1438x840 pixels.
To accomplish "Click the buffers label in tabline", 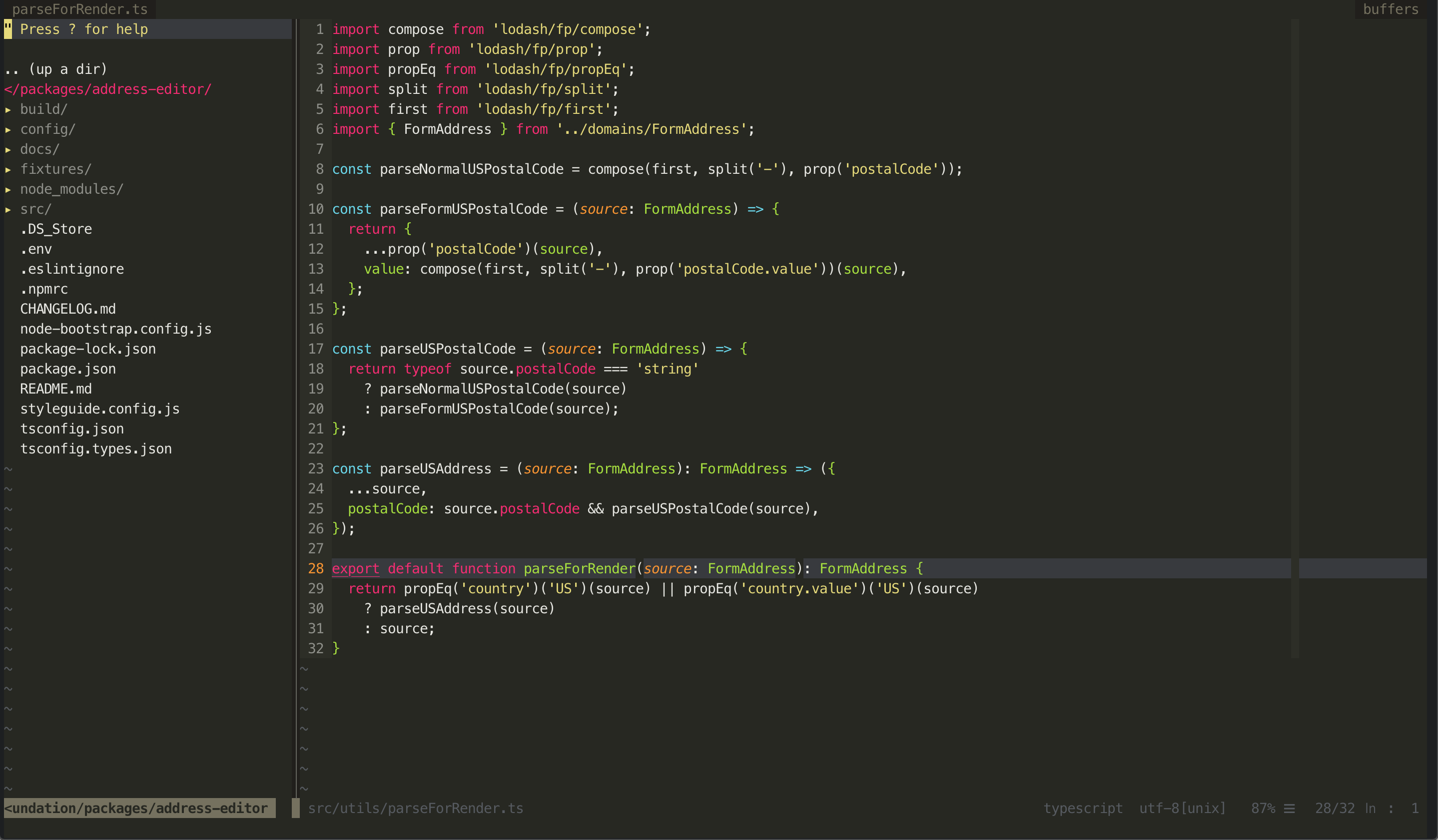I will click(1390, 9).
